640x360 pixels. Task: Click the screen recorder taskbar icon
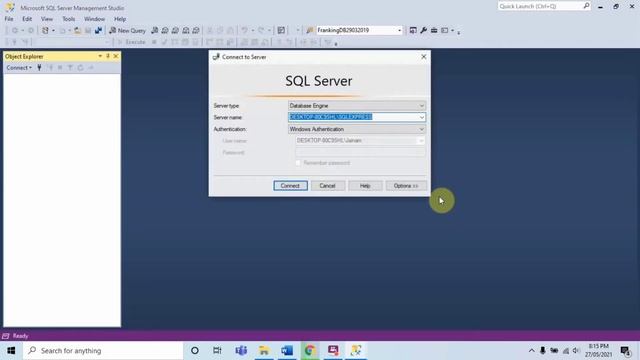(x=333, y=351)
